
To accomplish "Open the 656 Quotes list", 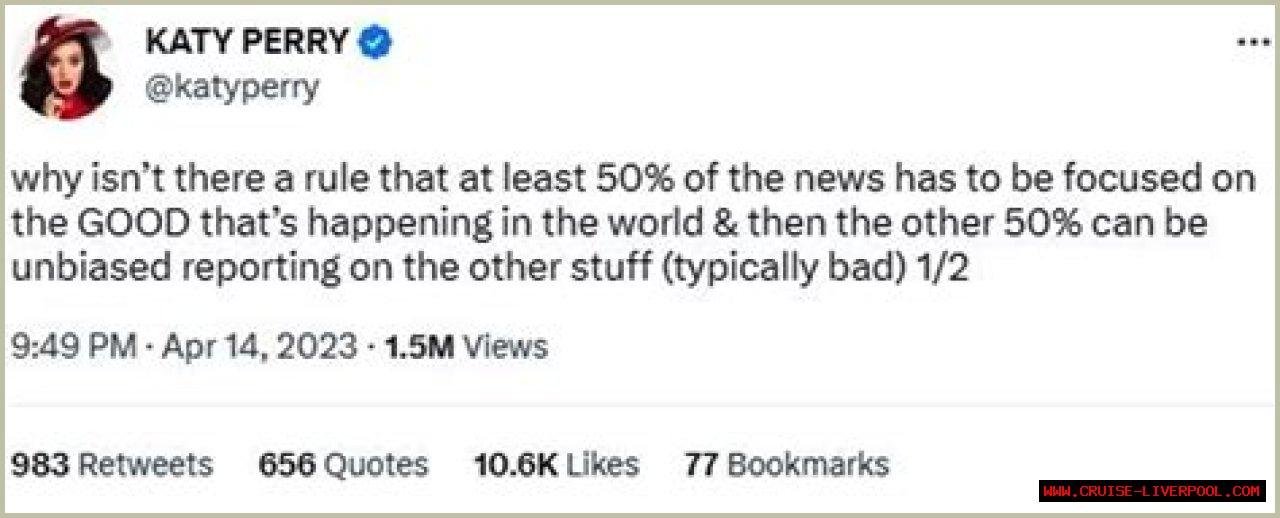I will (343, 464).
